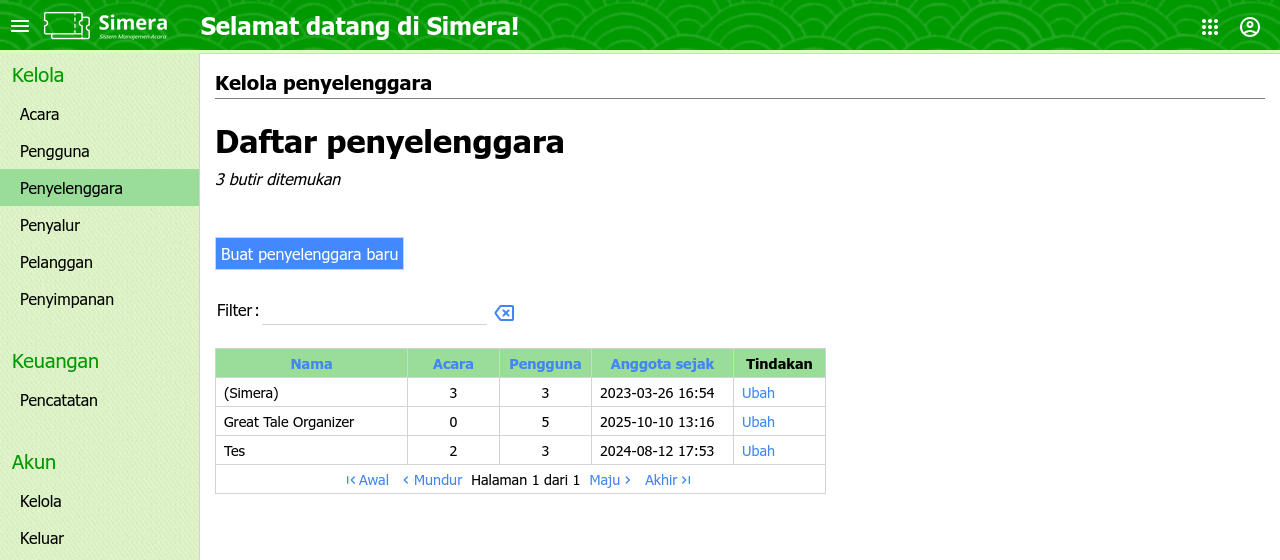Click Buat penyelenggara baru button
This screenshot has width=1280, height=560.
click(309, 254)
